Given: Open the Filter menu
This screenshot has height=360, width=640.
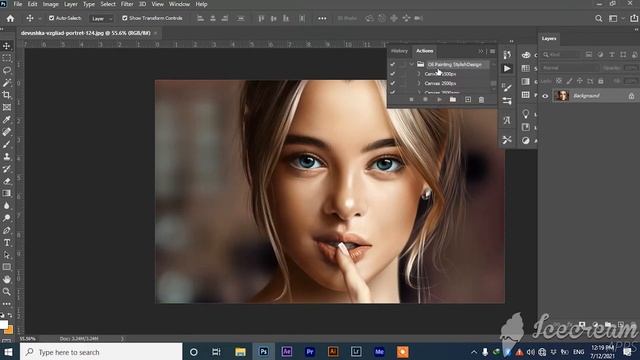Looking at the screenshot, I should pyautogui.click(x=127, y=4).
